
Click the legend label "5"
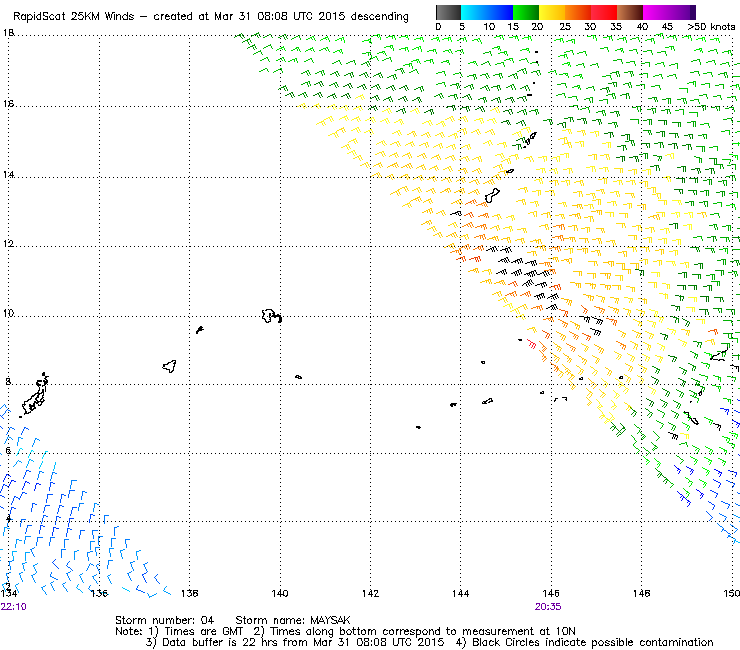click(462, 27)
